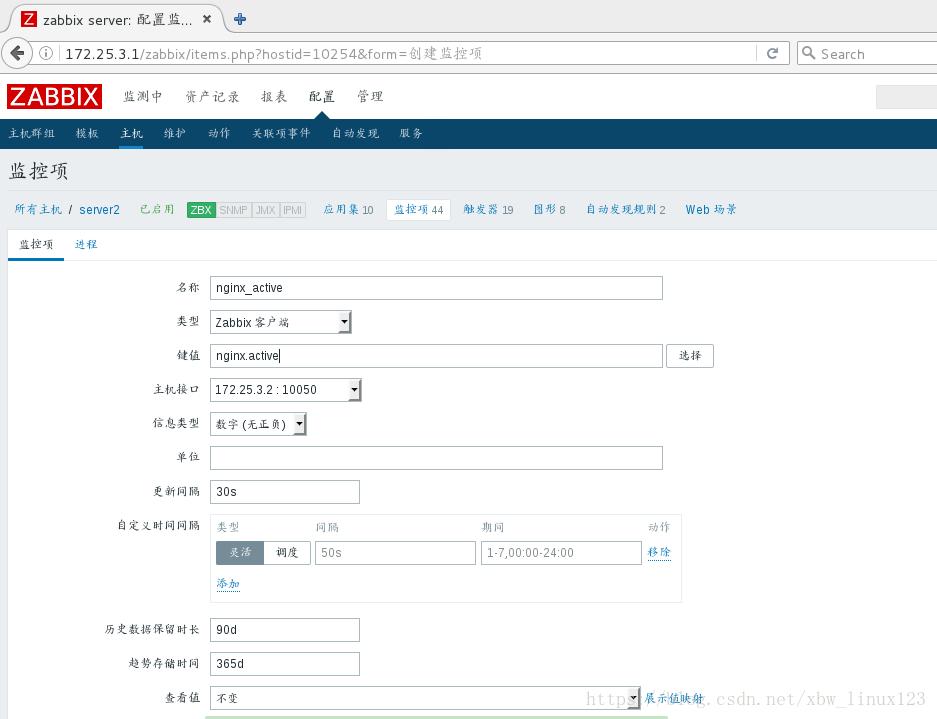937x719 pixels.
Task: Open the 触发器 19 link
Action: pyautogui.click(x=488, y=209)
